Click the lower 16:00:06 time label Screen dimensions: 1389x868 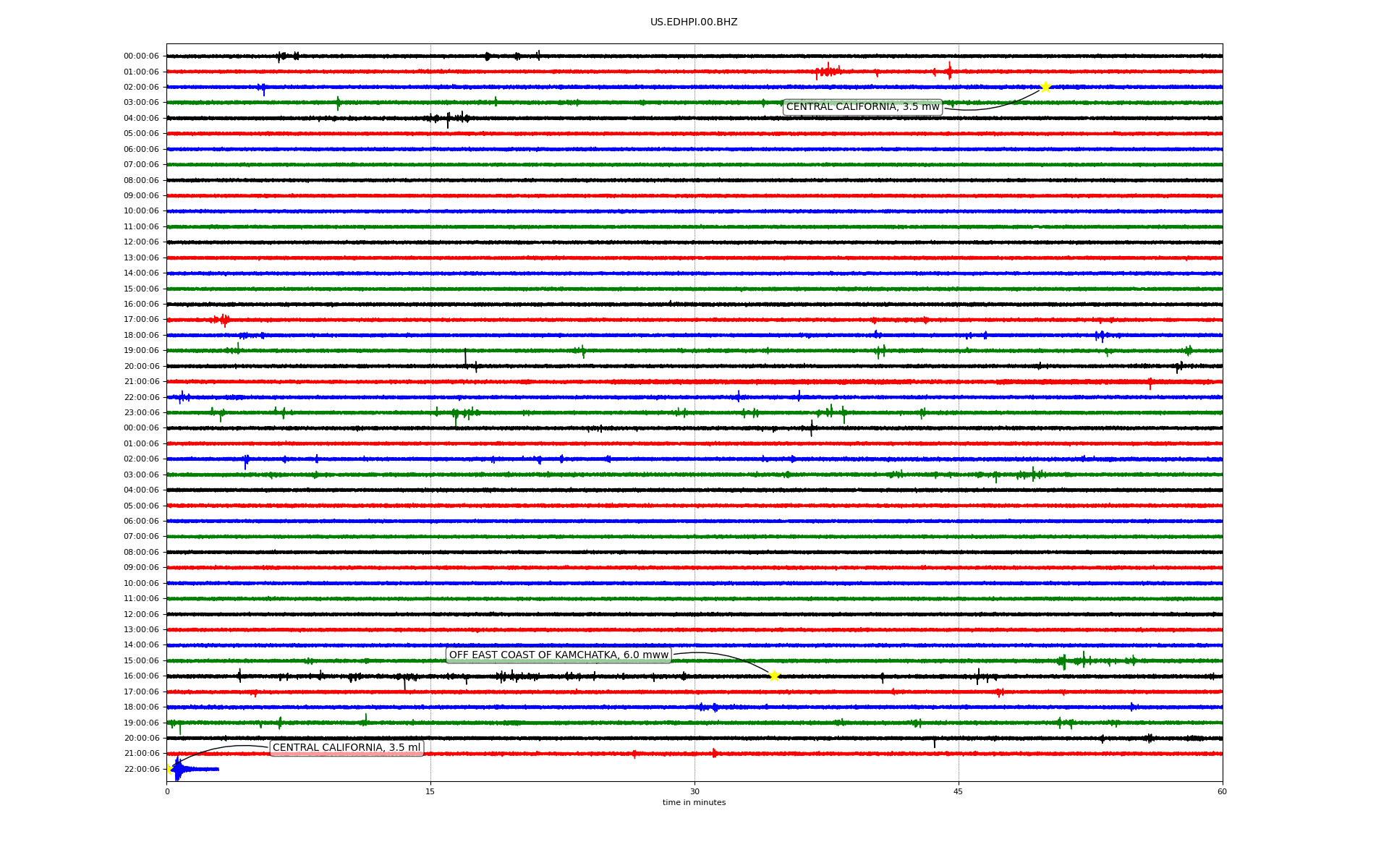pyautogui.click(x=141, y=676)
